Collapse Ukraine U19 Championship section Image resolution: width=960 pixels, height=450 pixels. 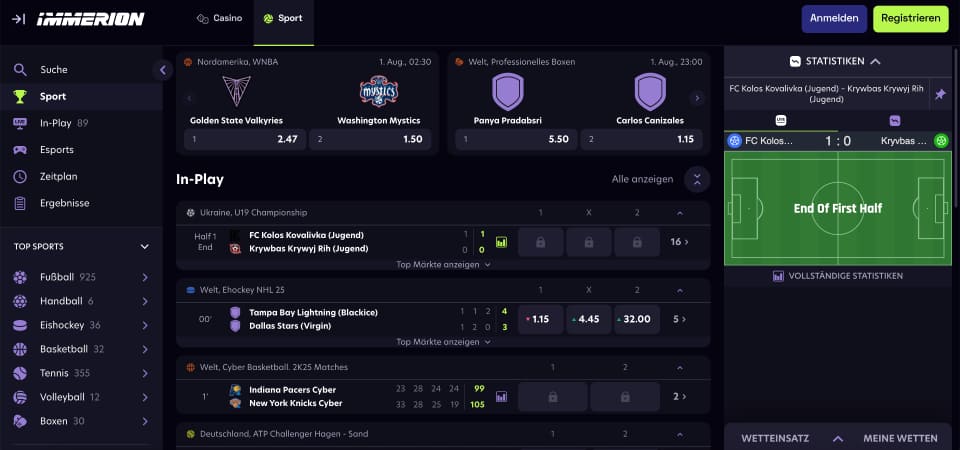pyautogui.click(x=680, y=213)
